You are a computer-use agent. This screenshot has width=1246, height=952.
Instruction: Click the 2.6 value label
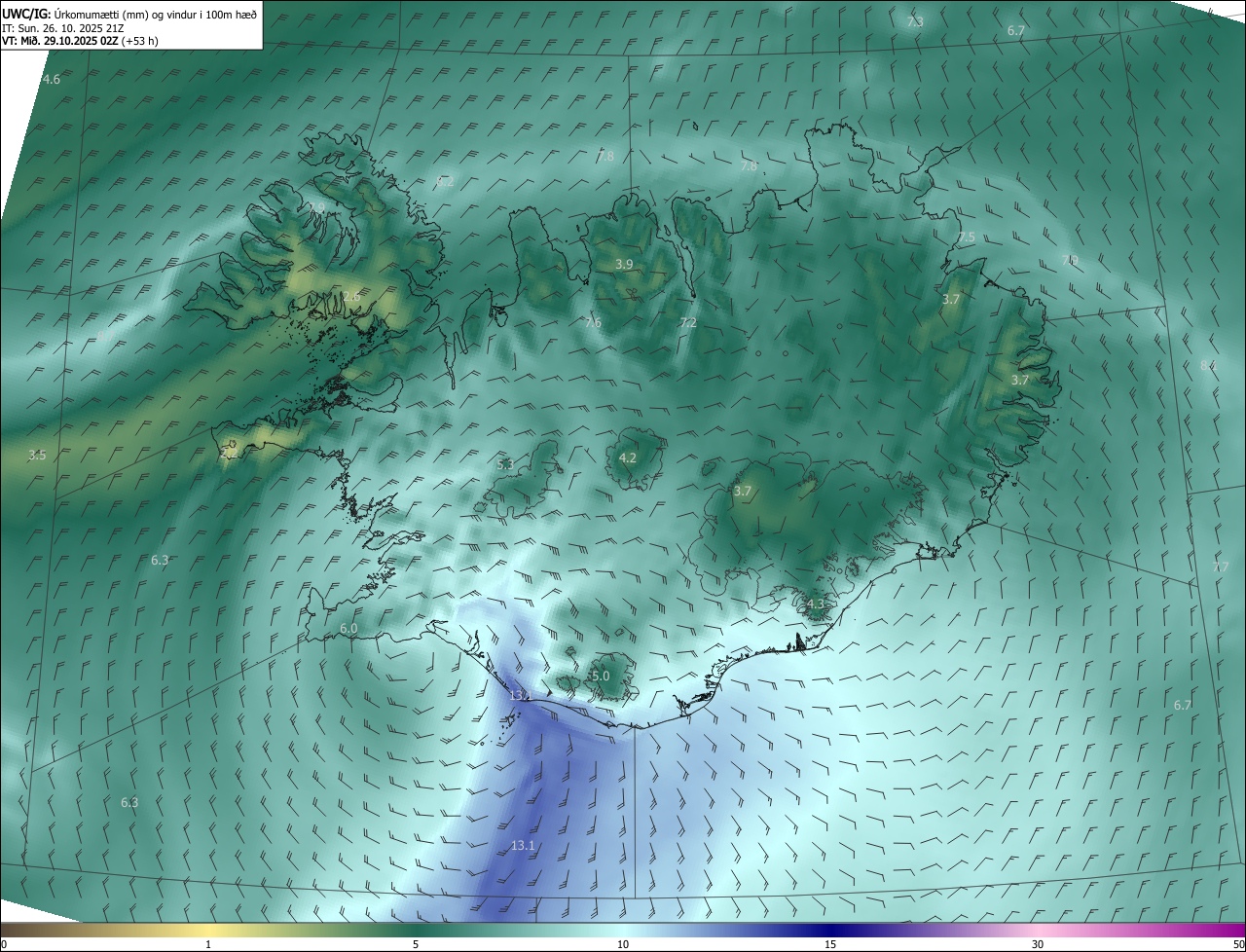point(351,295)
